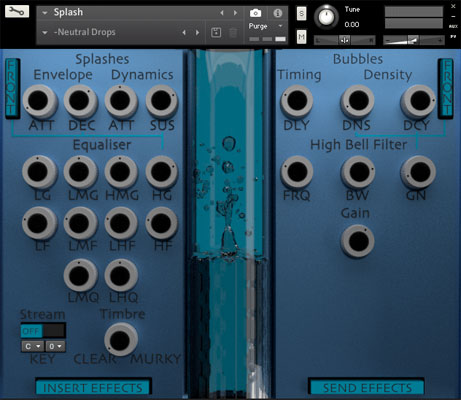
Task: Toggle the Solo S button
Action: (301, 14)
